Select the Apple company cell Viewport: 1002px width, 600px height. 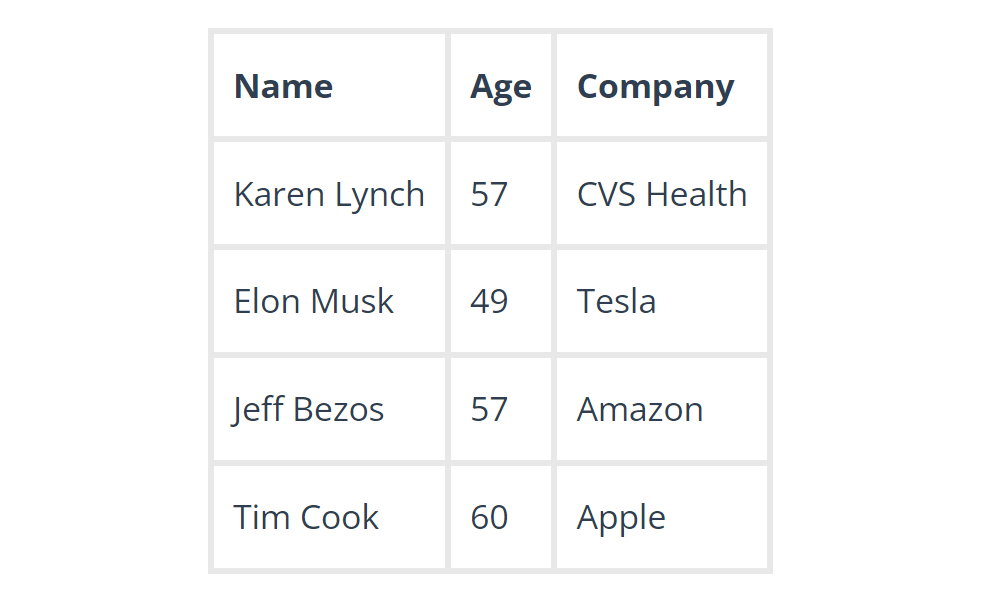621,518
